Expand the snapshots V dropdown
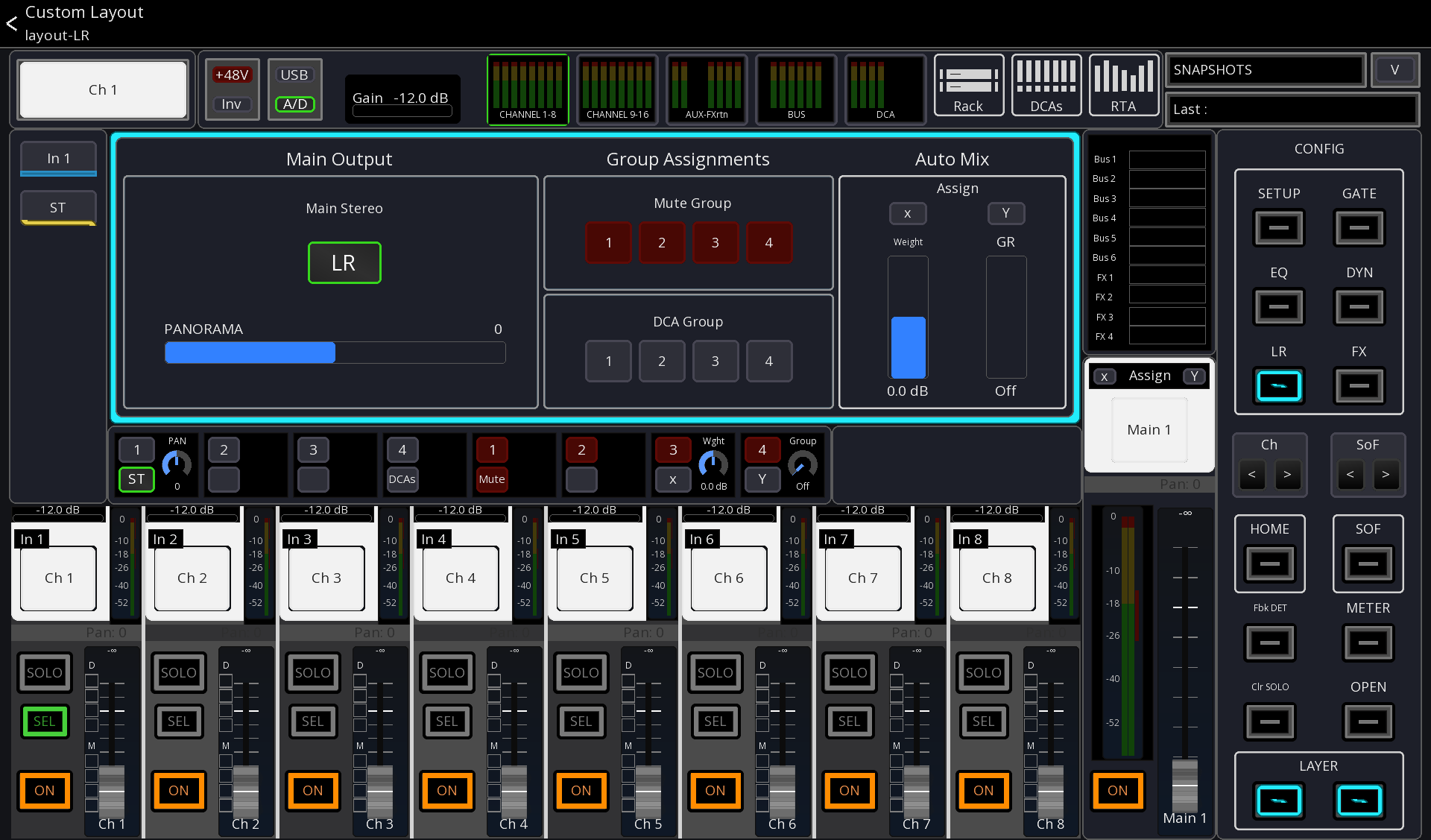1431x840 pixels. click(x=1394, y=70)
